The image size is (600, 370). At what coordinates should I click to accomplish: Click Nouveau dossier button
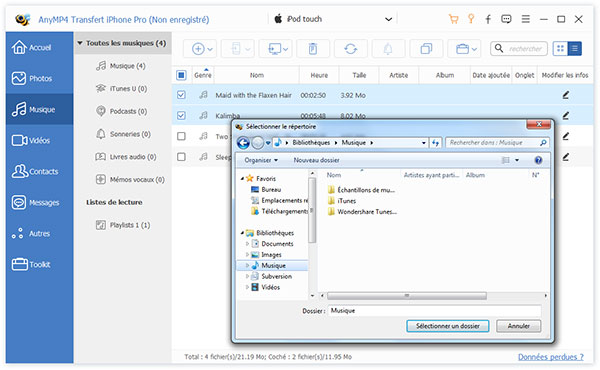coord(316,160)
